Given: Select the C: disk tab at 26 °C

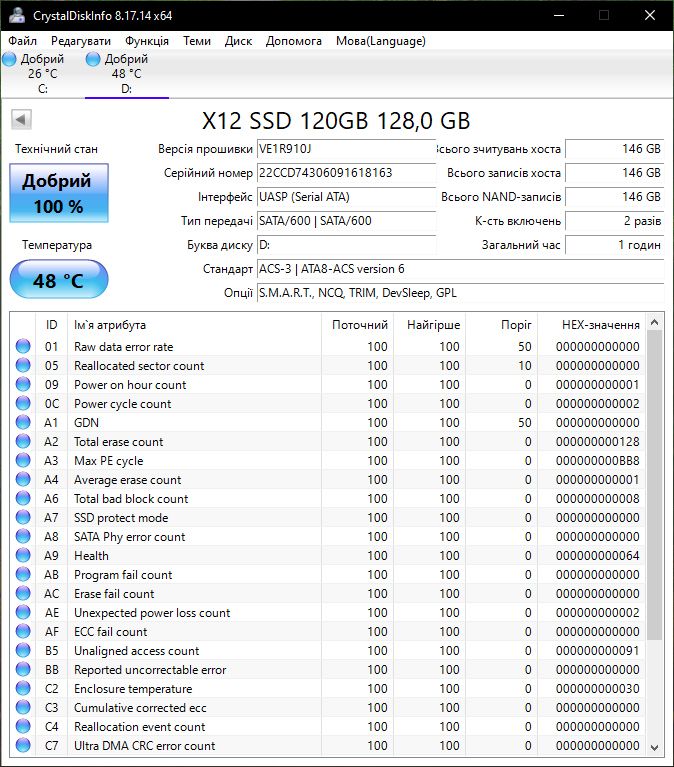Looking at the screenshot, I should [x=43, y=73].
